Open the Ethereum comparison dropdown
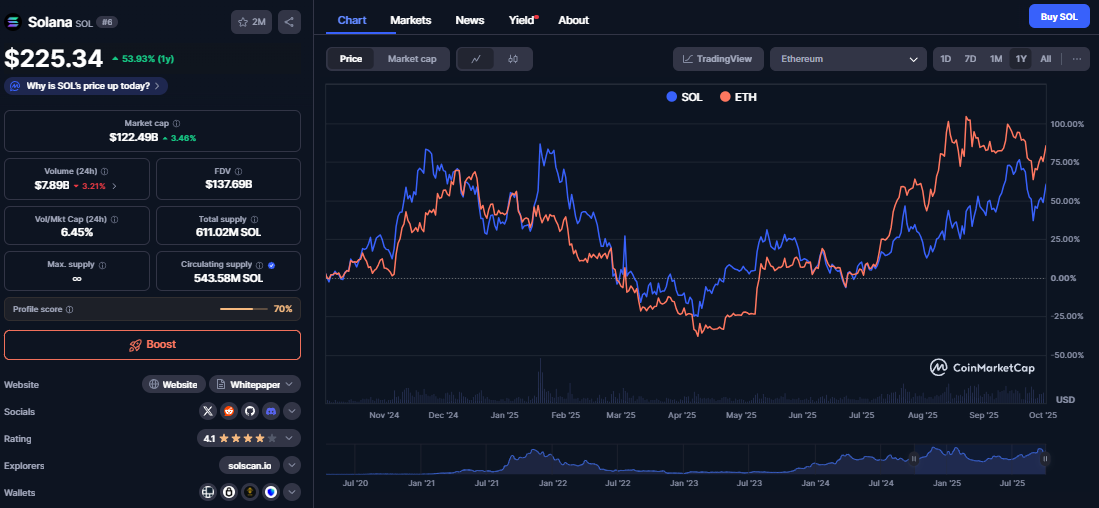 pos(849,59)
